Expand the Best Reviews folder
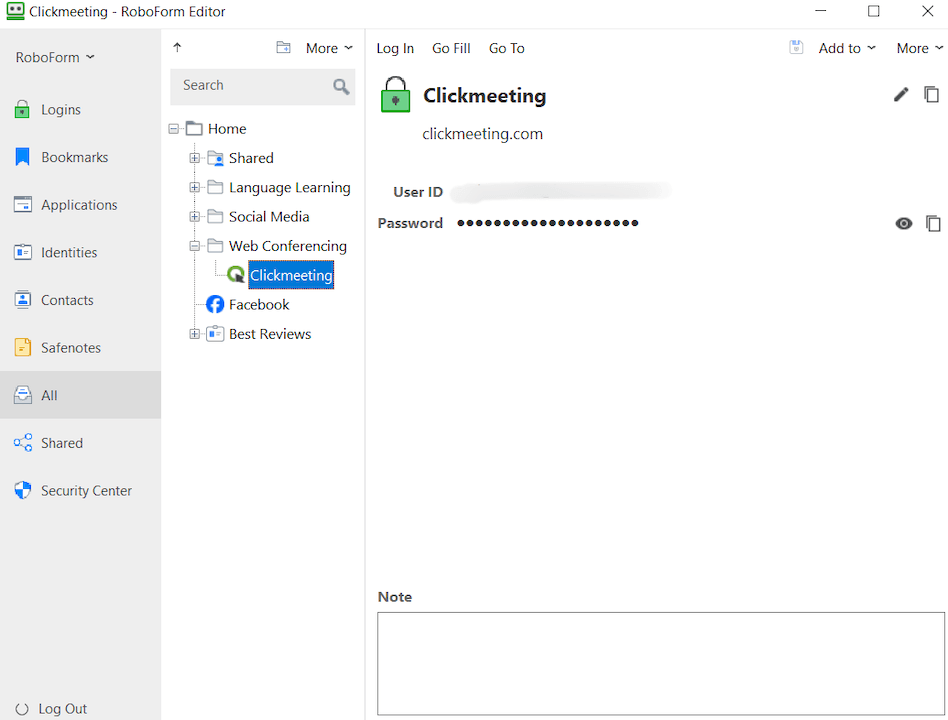The image size is (948, 720). pyautogui.click(x=194, y=333)
